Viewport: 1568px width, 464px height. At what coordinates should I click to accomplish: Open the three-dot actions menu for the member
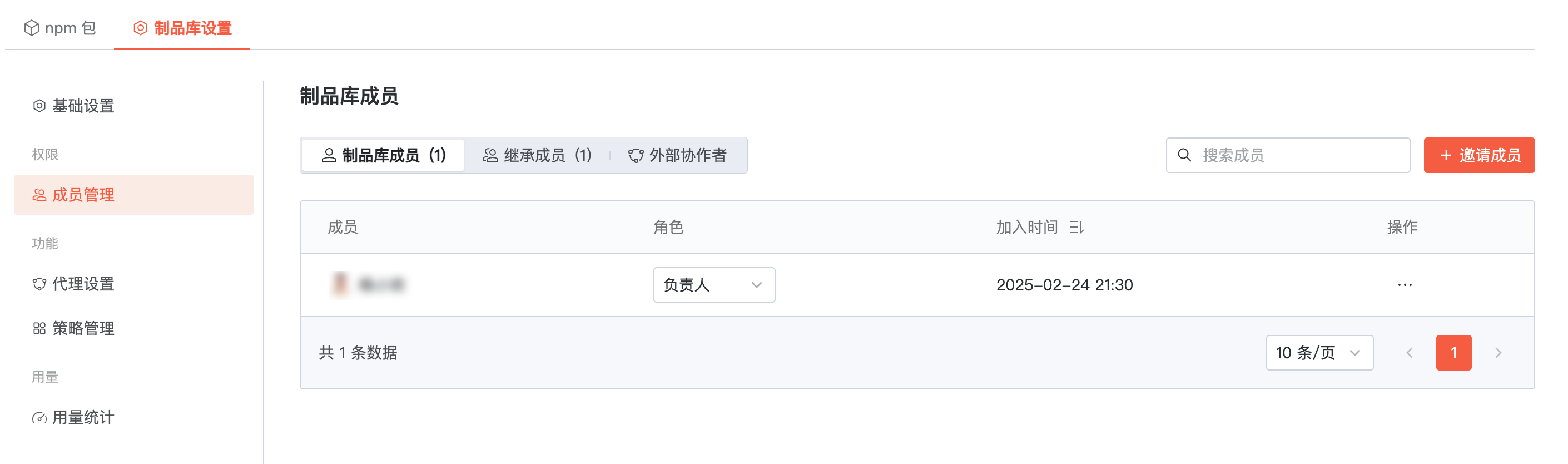click(x=1405, y=285)
